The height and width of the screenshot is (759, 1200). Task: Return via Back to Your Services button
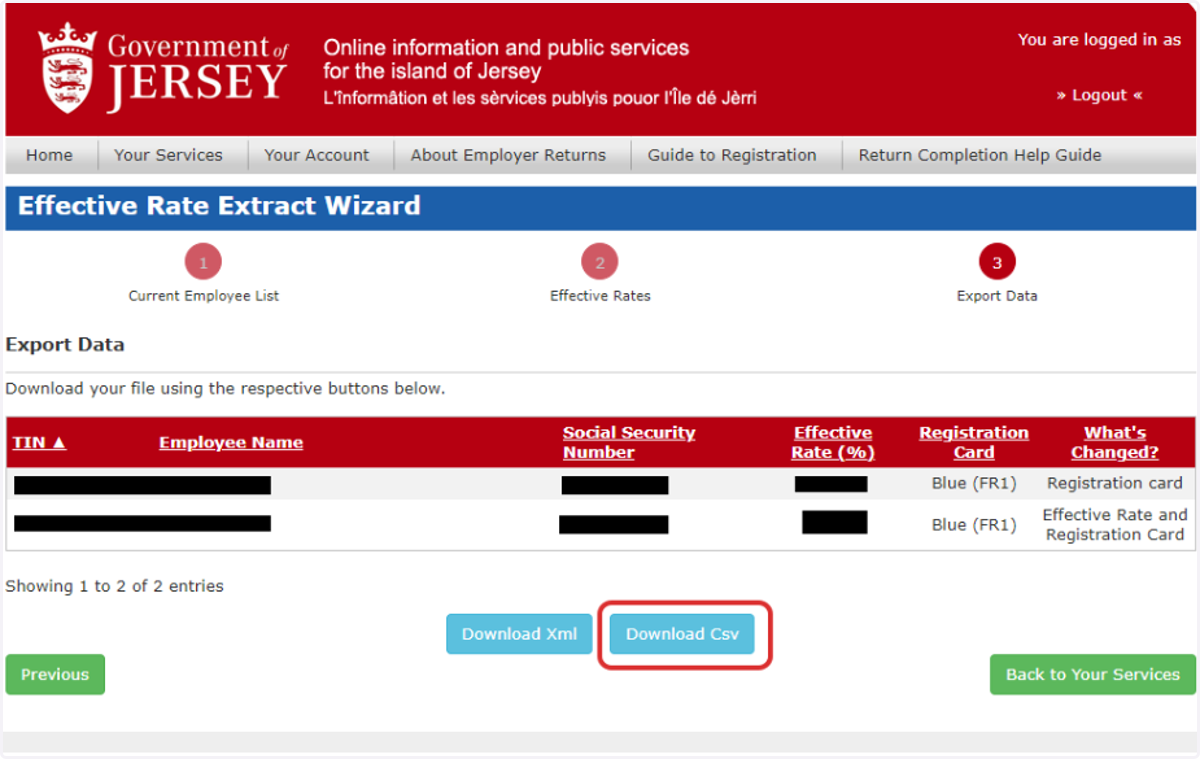(x=1092, y=674)
